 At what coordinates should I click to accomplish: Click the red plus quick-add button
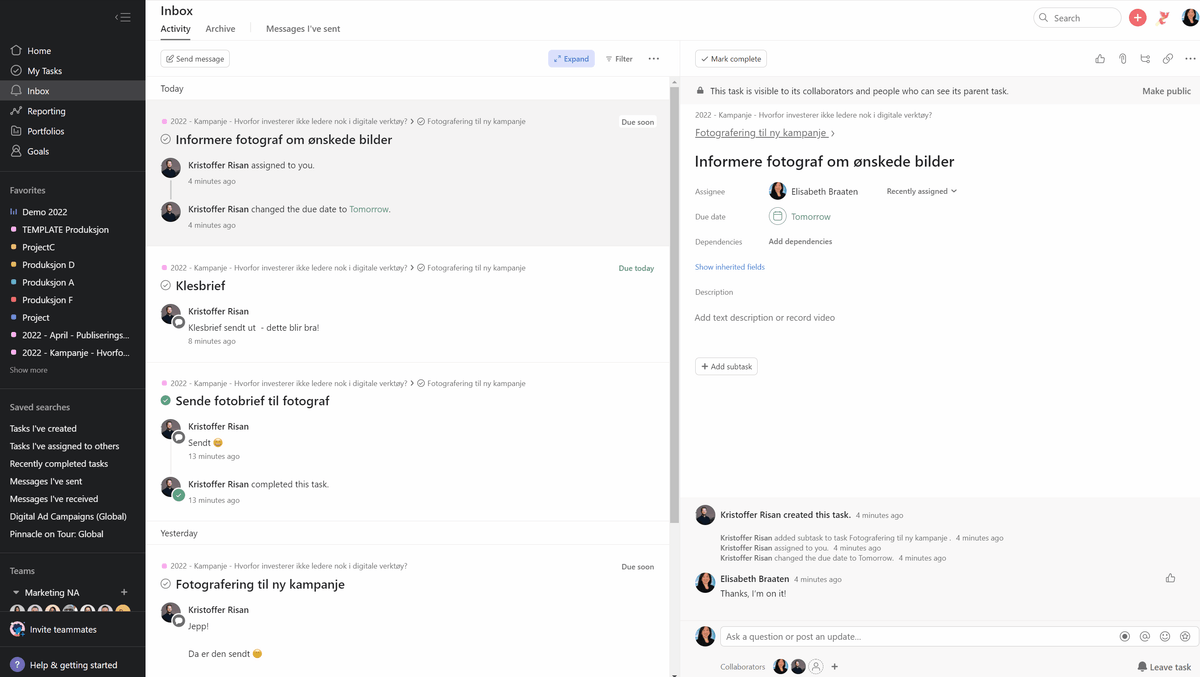tap(1137, 18)
